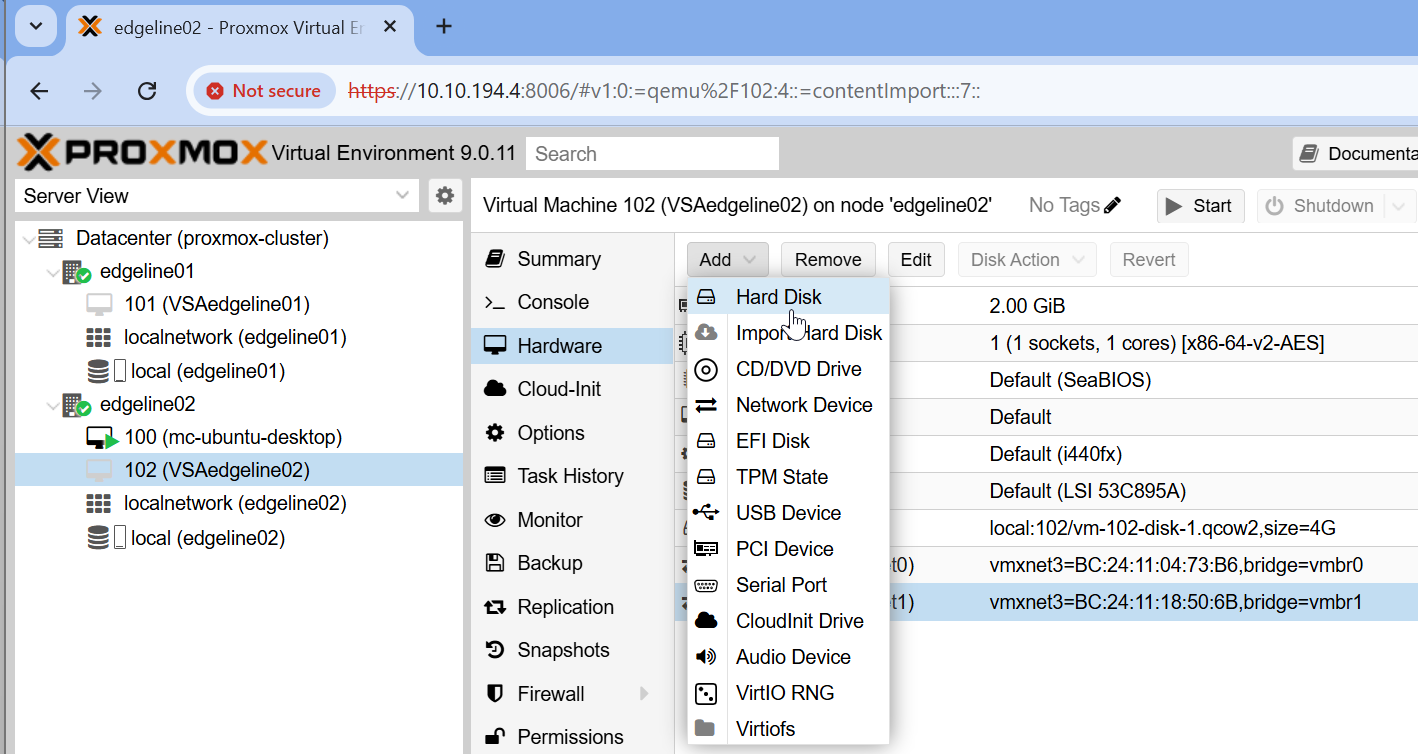1418x754 pixels.
Task: Click the Firewall shield icon
Action: (494, 694)
